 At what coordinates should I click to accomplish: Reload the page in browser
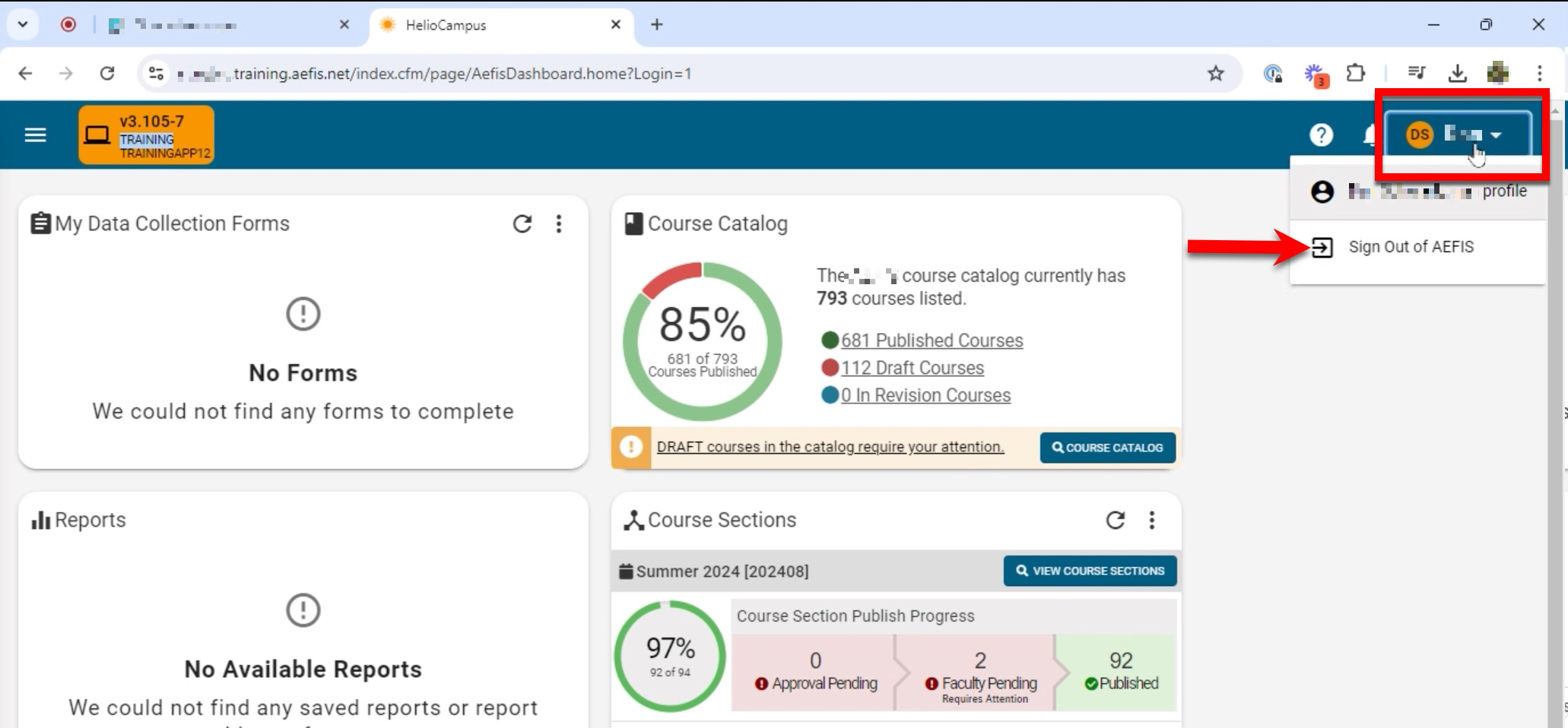(x=107, y=74)
